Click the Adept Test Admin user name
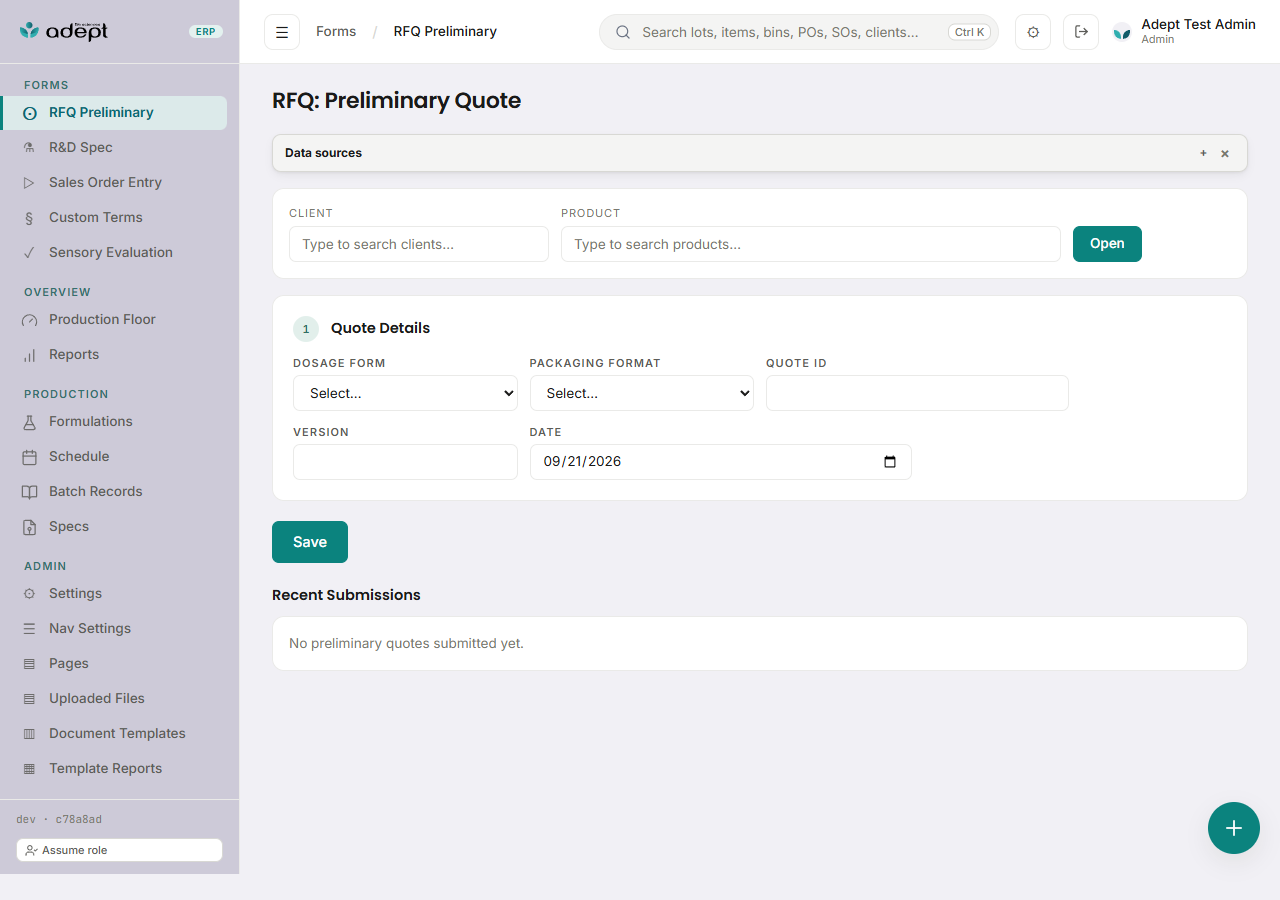Image resolution: width=1280 pixels, height=900 pixels. [x=1198, y=25]
